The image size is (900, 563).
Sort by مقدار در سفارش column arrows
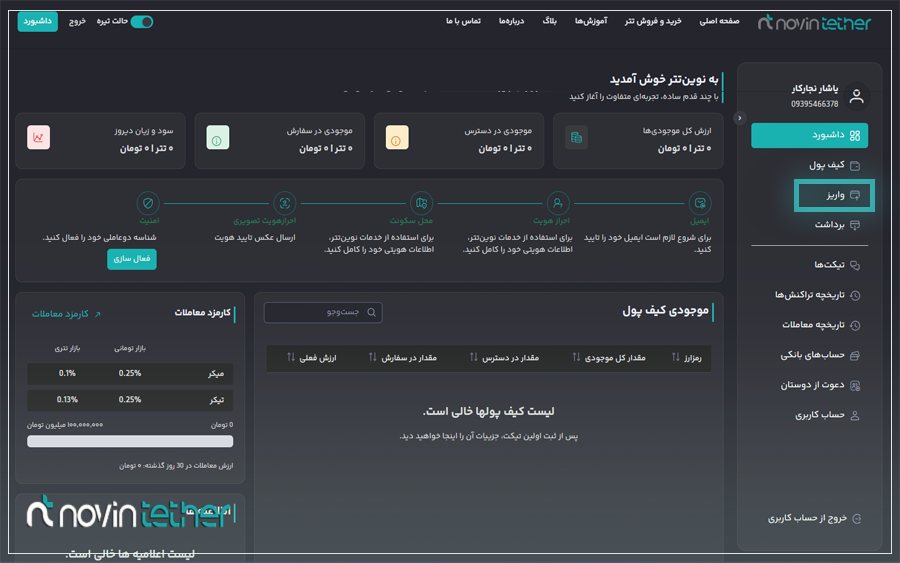click(373, 357)
